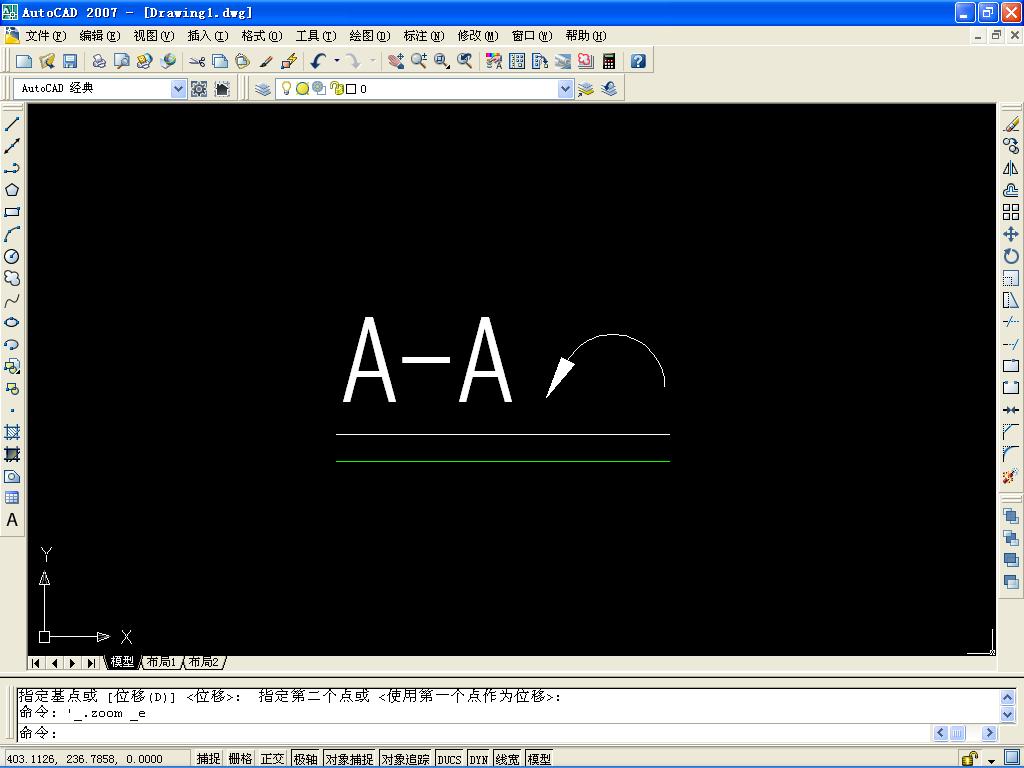The height and width of the screenshot is (768, 1024).
Task: Select the Spline tool
Action: tap(12, 300)
